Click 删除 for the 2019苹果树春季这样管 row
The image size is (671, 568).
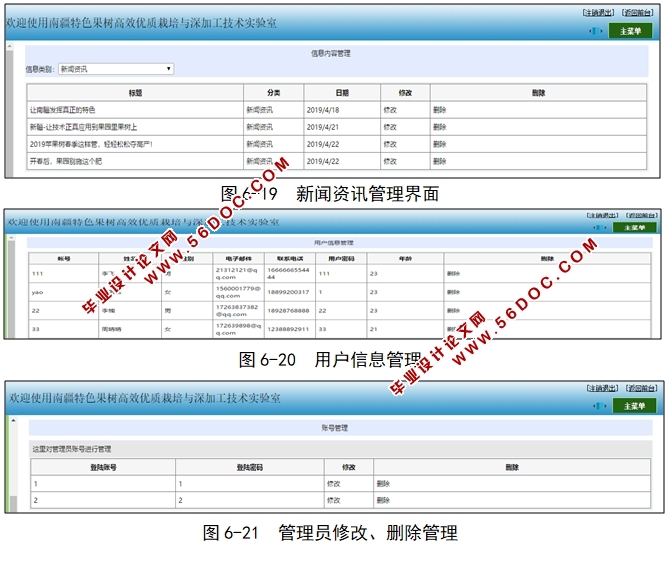pyautogui.click(x=439, y=144)
